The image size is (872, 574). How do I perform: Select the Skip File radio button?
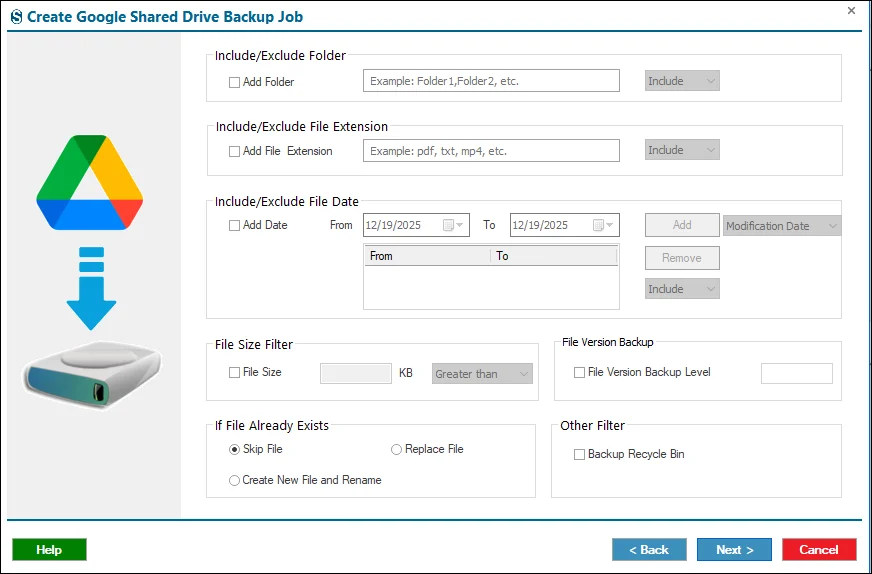(234, 449)
